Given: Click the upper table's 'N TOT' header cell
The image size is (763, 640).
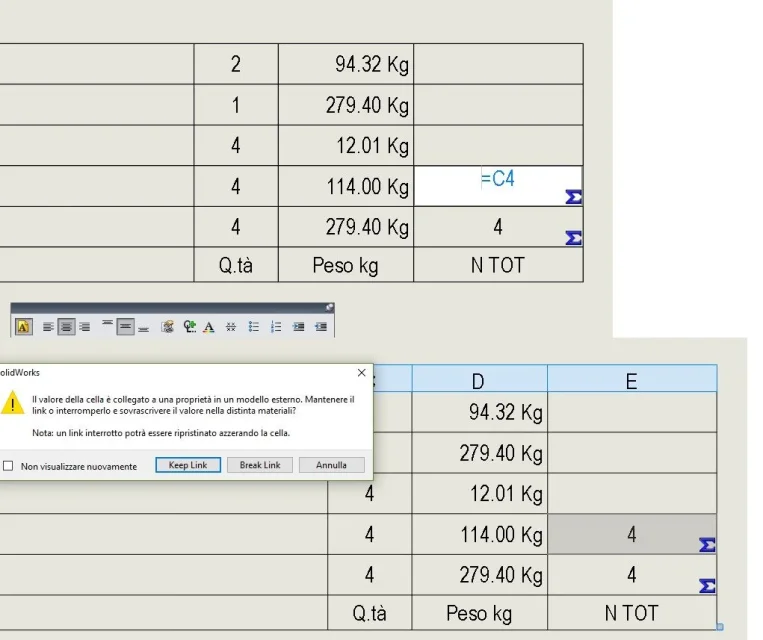Looking at the screenshot, I should pos(498,265).
